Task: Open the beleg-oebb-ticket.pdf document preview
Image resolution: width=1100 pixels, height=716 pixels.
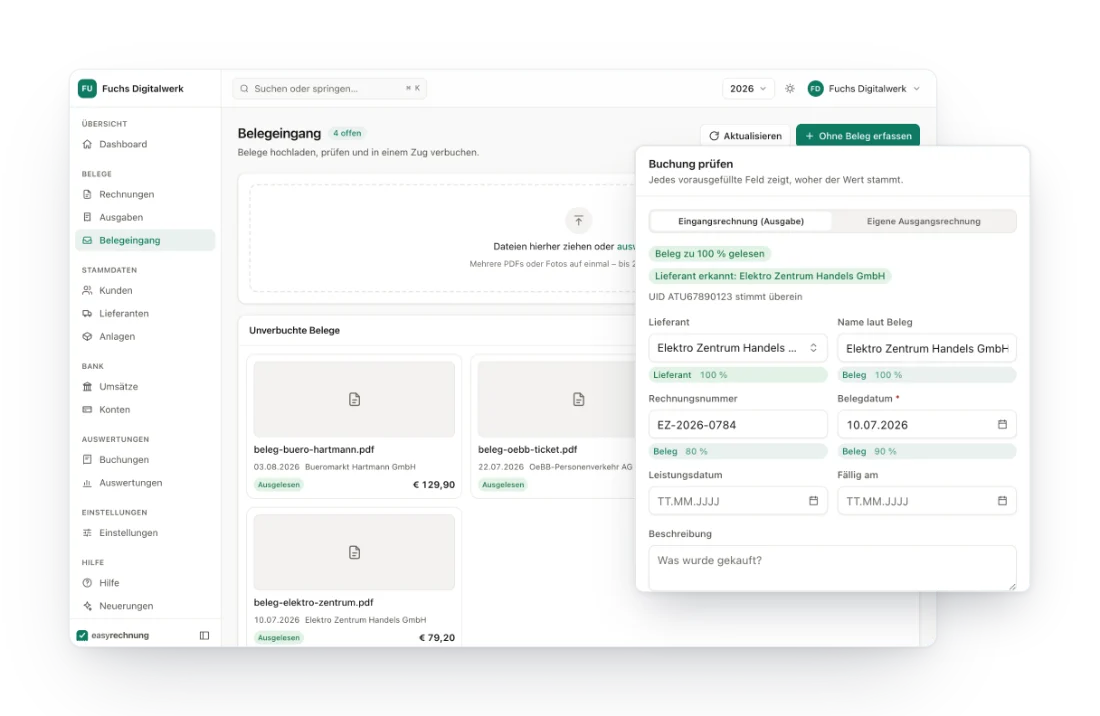Action: (556, 399)
